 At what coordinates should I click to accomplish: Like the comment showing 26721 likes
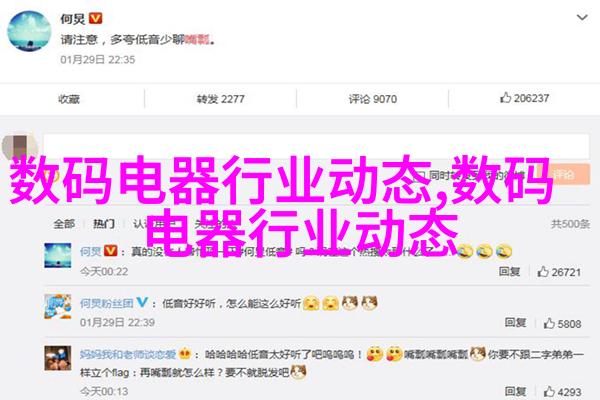[x=559, y=272]
